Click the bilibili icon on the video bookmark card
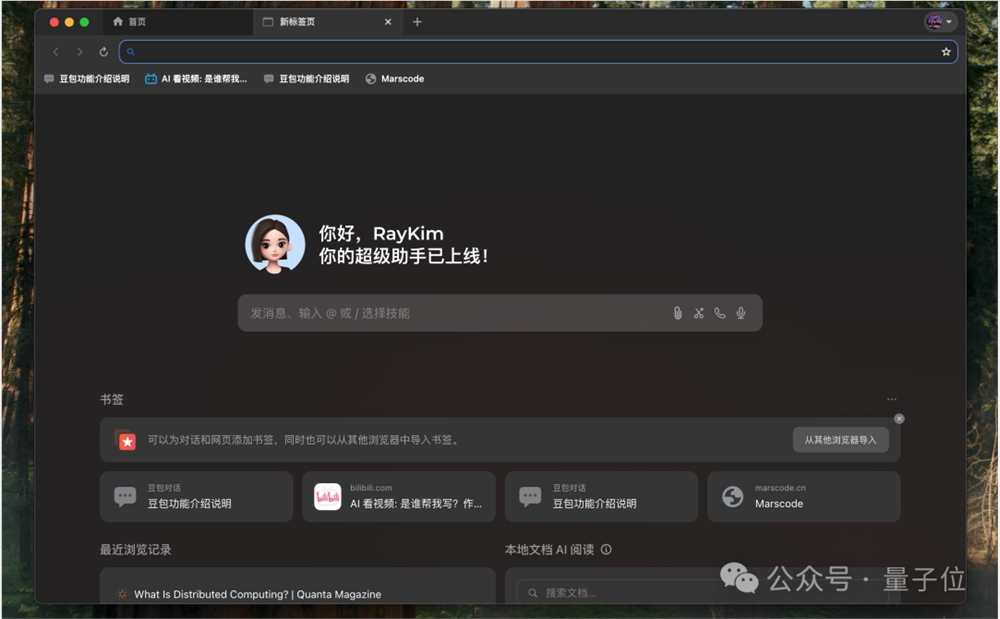Image resolution: width=1000 pixels, height=619 pixels. coord(330,497)
